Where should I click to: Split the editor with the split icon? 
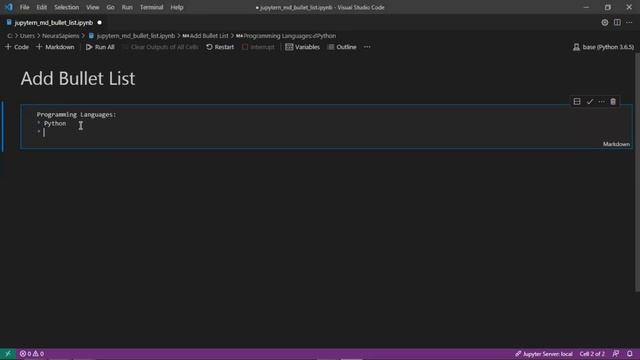tap(617, 23)
